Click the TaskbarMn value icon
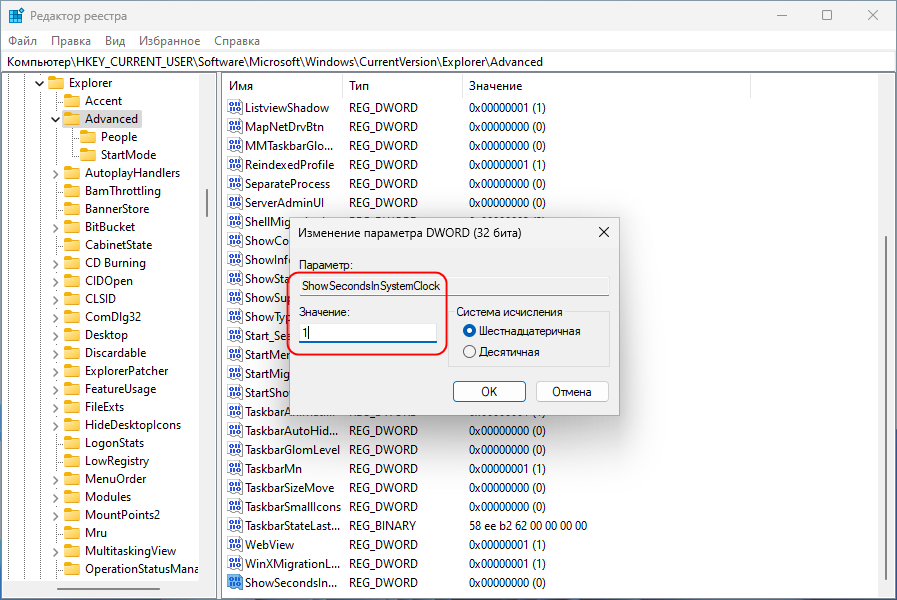897x600 pixels. coord(235,468)
